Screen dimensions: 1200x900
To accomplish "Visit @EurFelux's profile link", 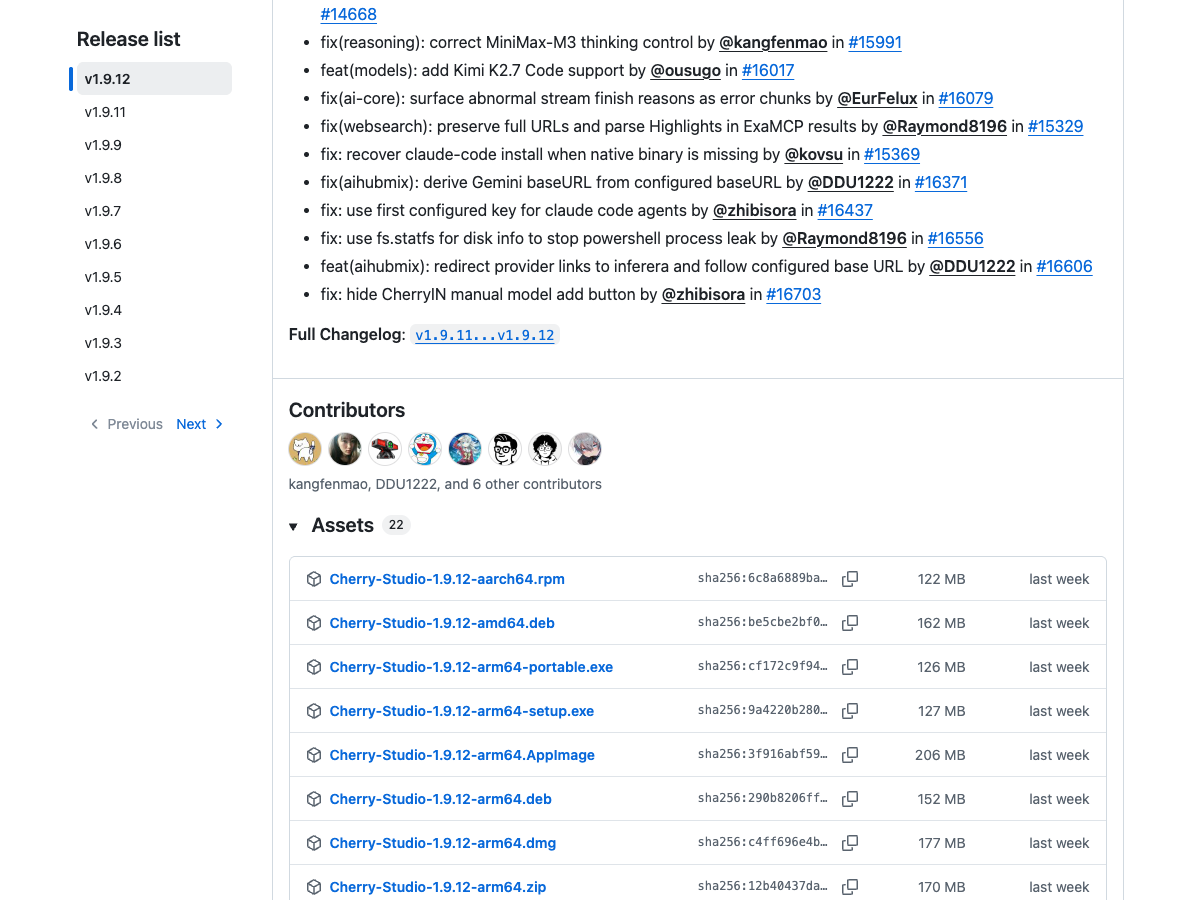I will (x=877, y=98).
